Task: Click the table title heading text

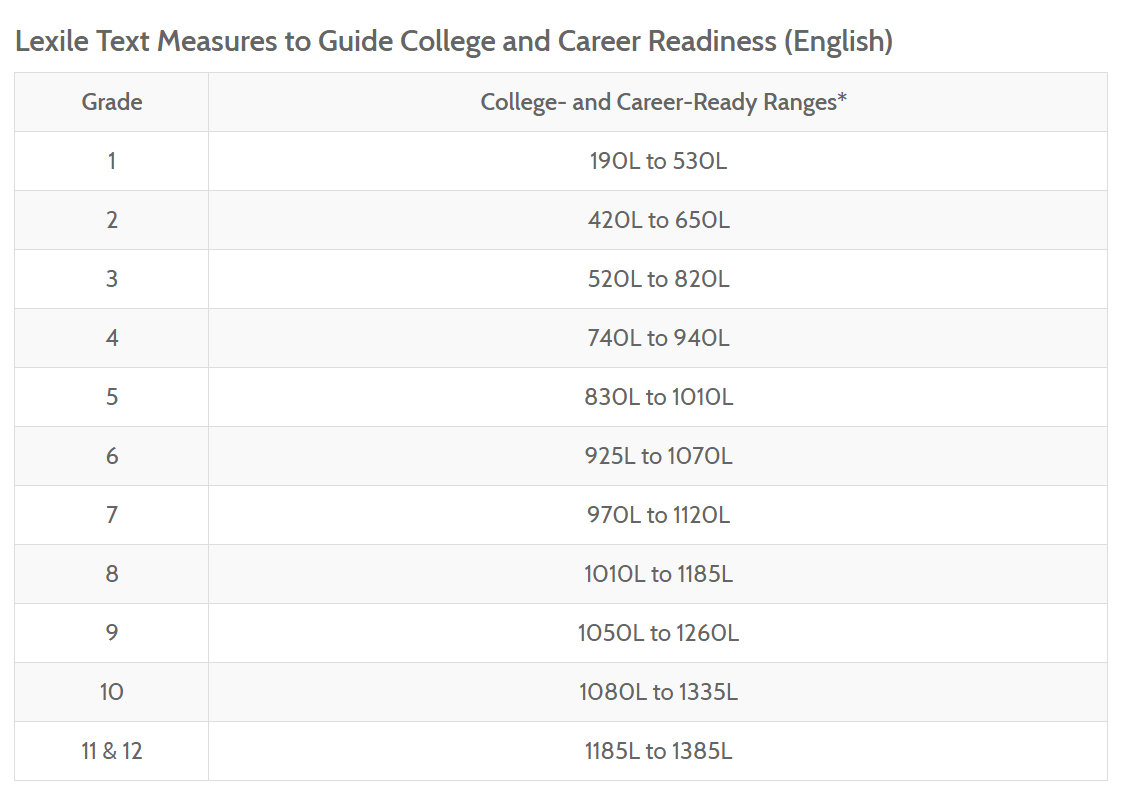Action: pyautogui.click(x=454, y=41)
